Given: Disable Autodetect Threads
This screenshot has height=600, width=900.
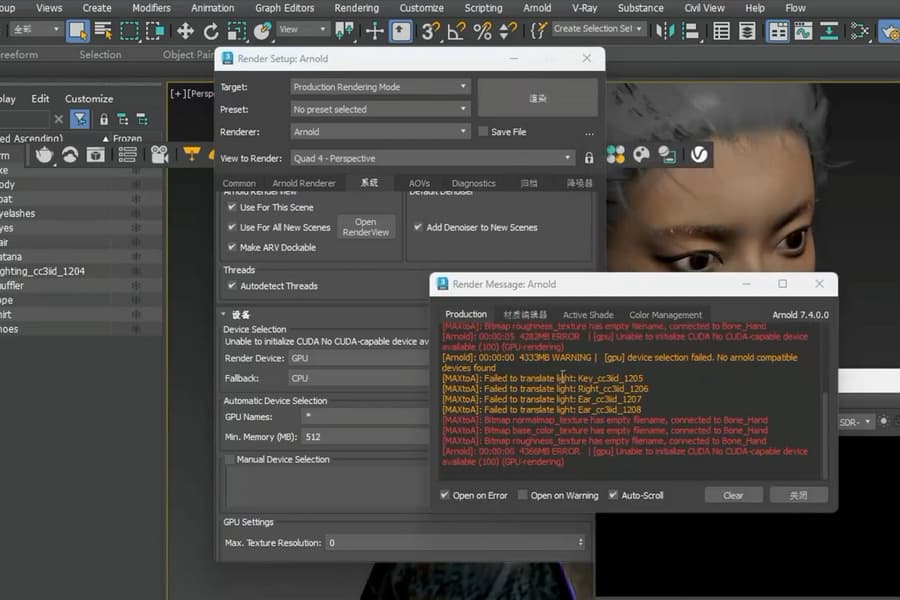Looking at the screenshot, I should point(232,286).
